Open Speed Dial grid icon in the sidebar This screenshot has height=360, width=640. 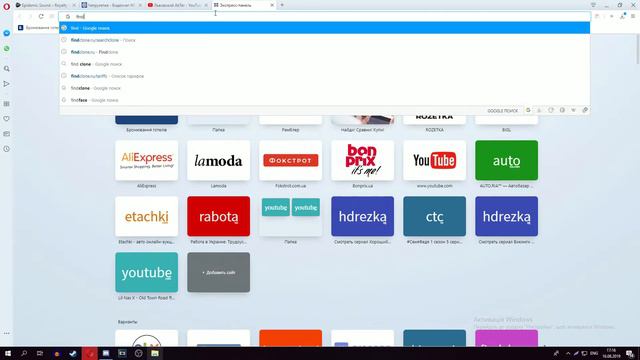[x=7, y=104]
